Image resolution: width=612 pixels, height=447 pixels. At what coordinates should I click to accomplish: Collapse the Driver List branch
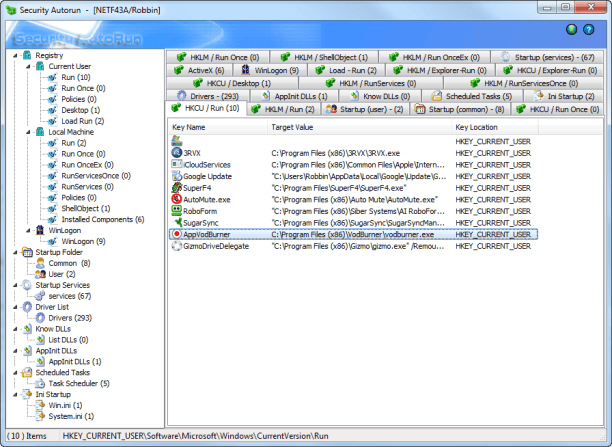coord(15,307)
